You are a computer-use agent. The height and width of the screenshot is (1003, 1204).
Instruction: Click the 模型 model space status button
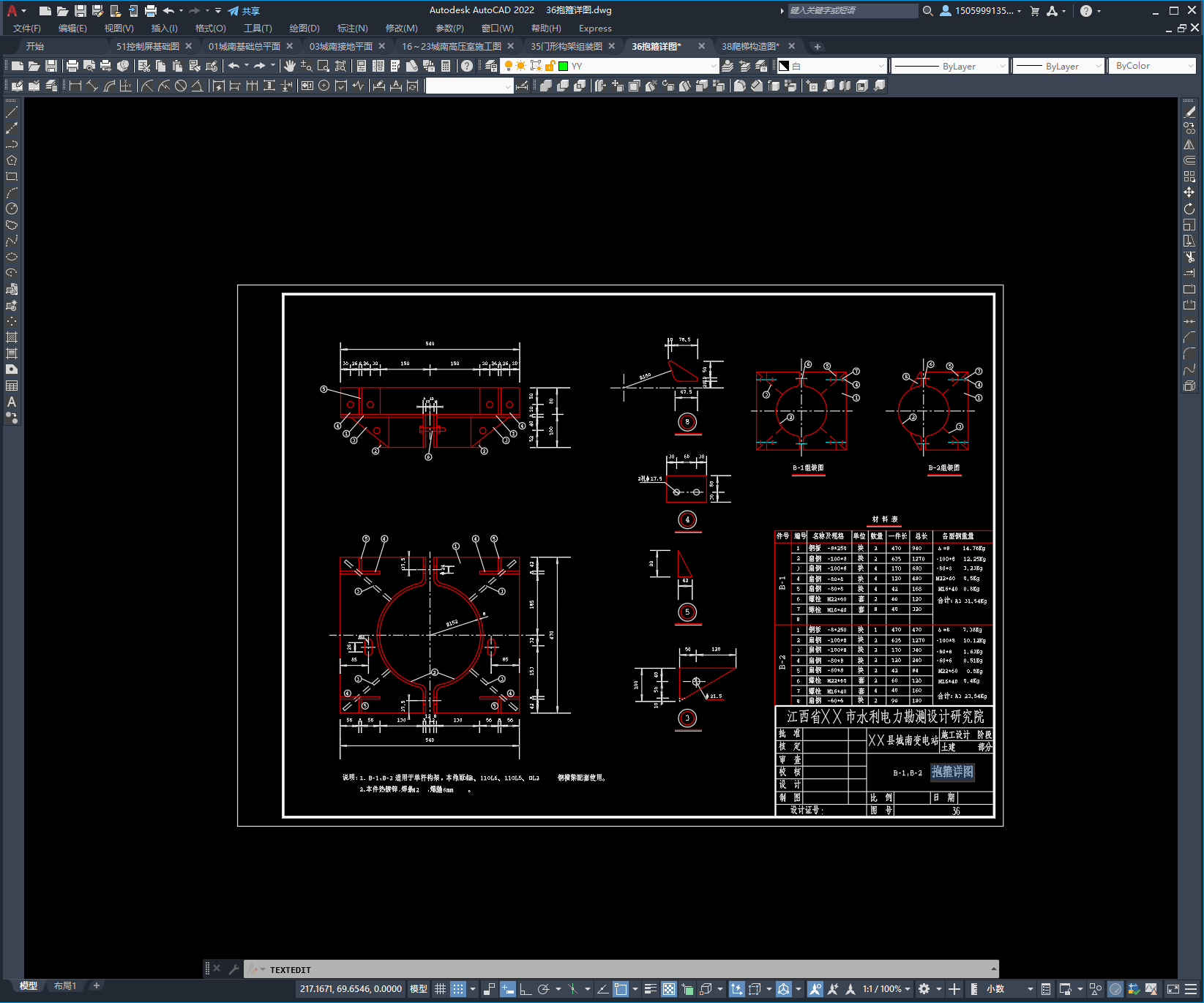419,989
